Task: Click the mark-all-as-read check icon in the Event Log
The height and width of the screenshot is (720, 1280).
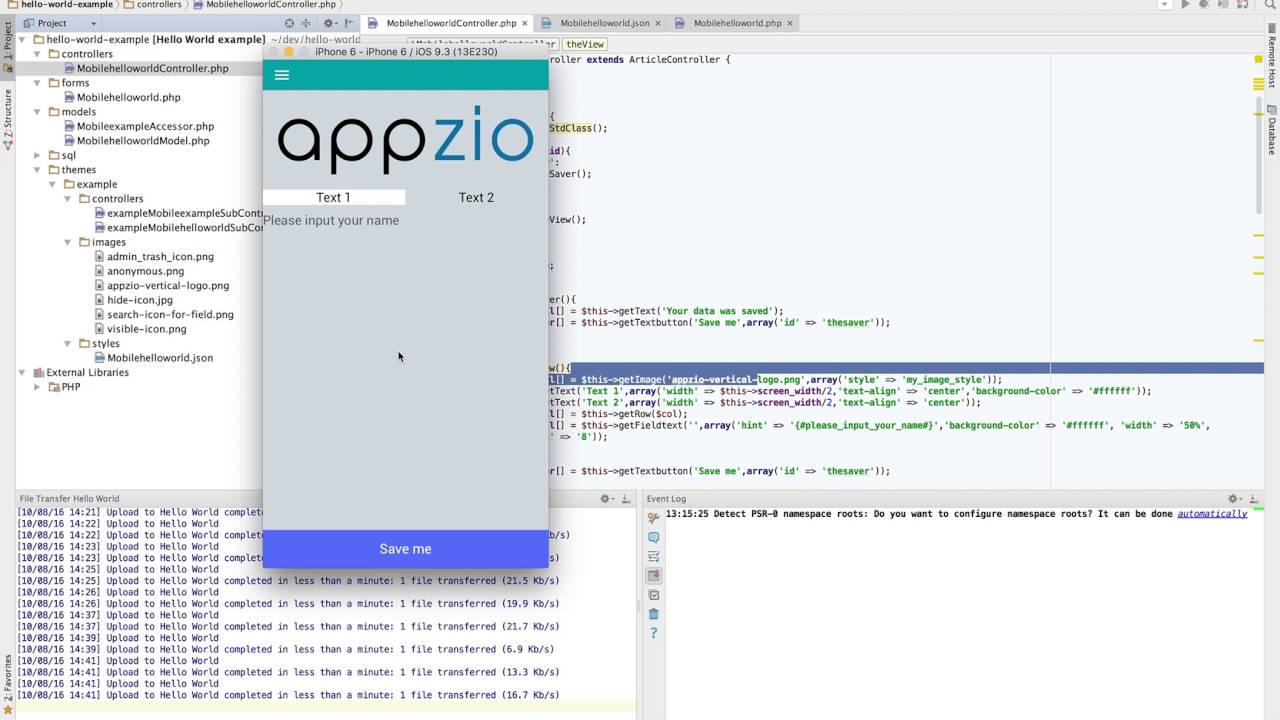Action: (x=653, y=595)
